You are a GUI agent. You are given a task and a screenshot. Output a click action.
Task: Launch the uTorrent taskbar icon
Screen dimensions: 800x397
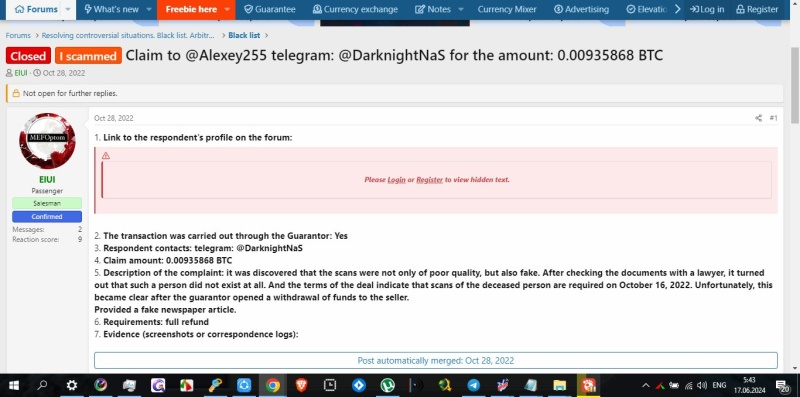click(x=388, y=385)
